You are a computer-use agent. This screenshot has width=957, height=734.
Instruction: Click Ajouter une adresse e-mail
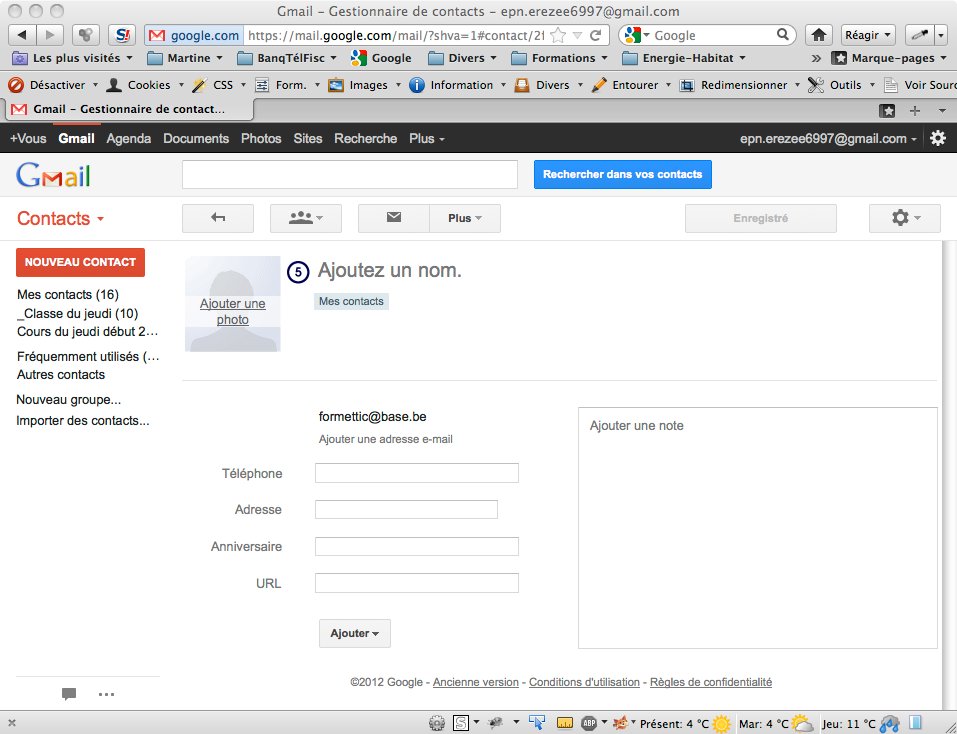386,439
